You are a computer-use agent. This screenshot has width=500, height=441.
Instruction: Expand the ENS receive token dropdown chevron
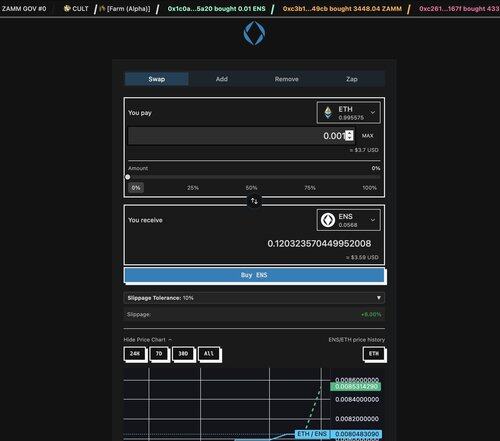pyautogui.click(x=373, y=220)
